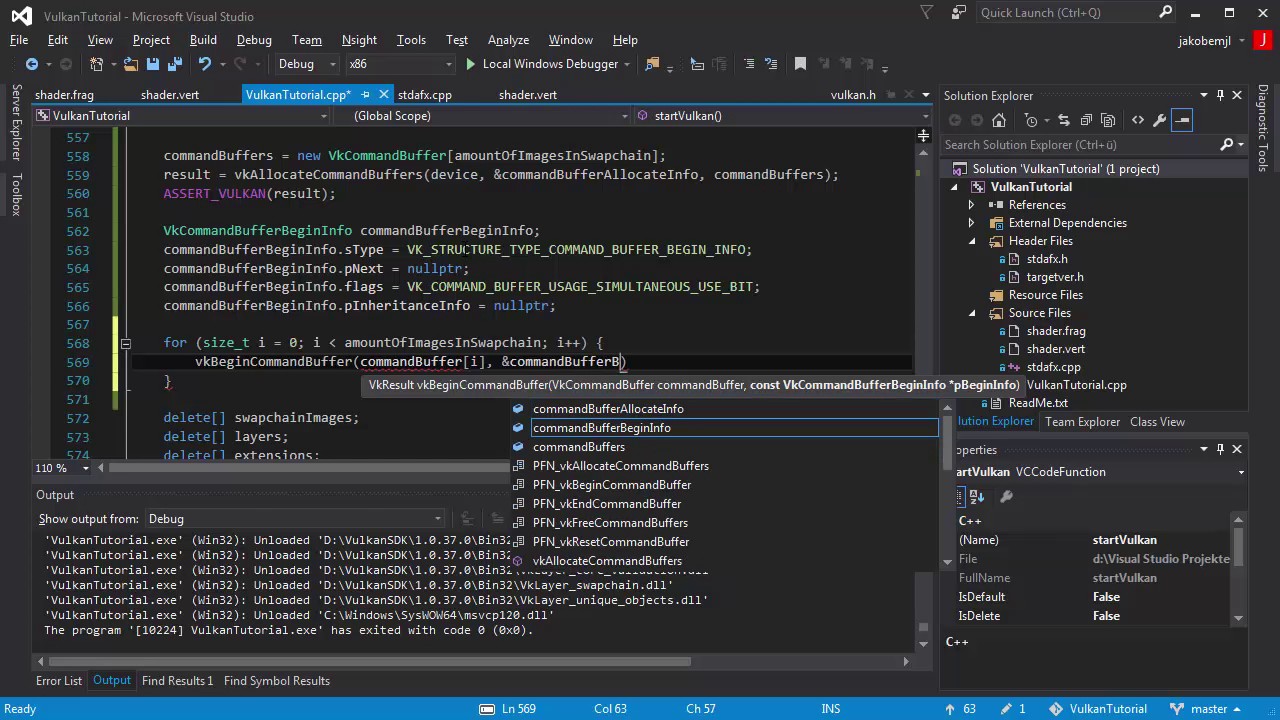1280x720 pixels.
Task: Click the master branch indicator in status bar
Action: (x=1209, y=709)
